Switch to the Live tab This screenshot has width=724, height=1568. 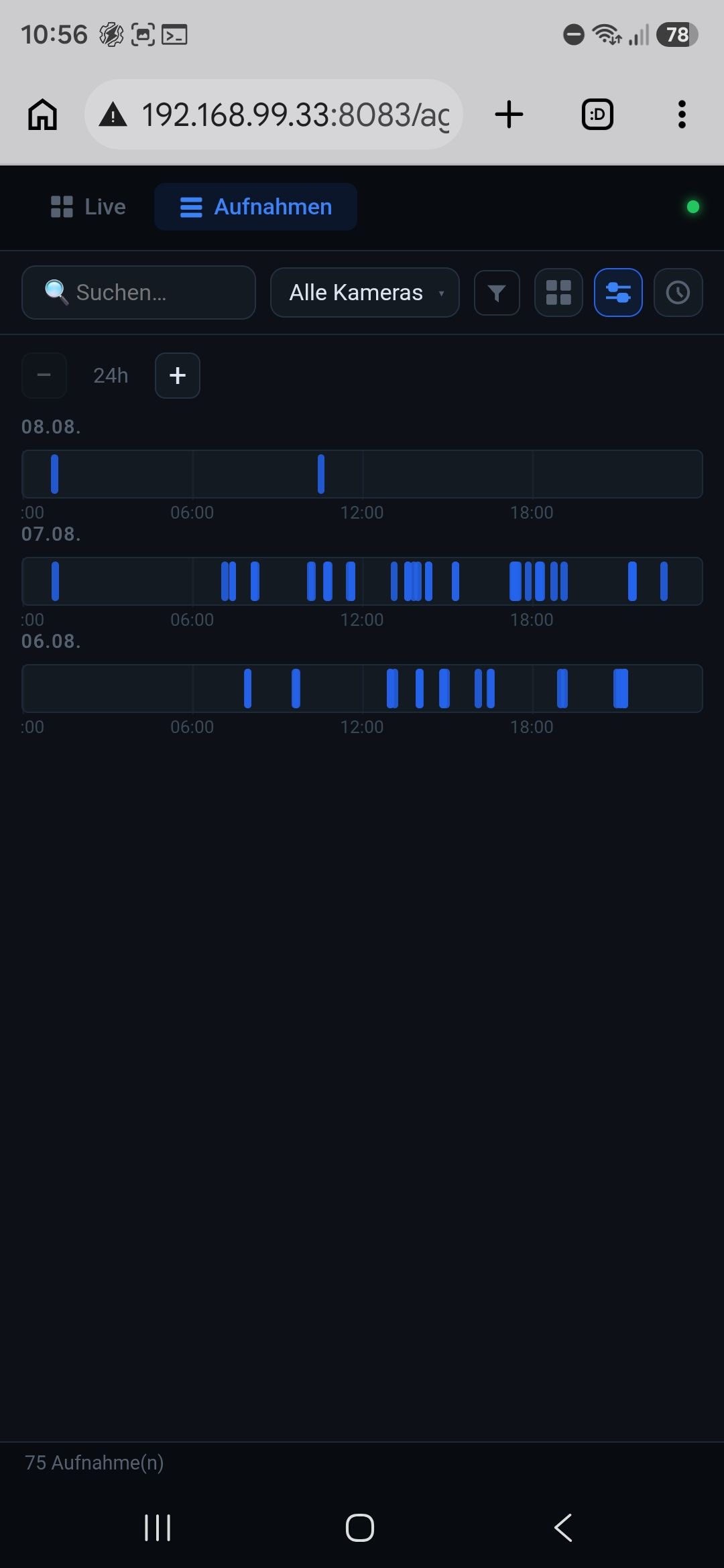[88, 207]
